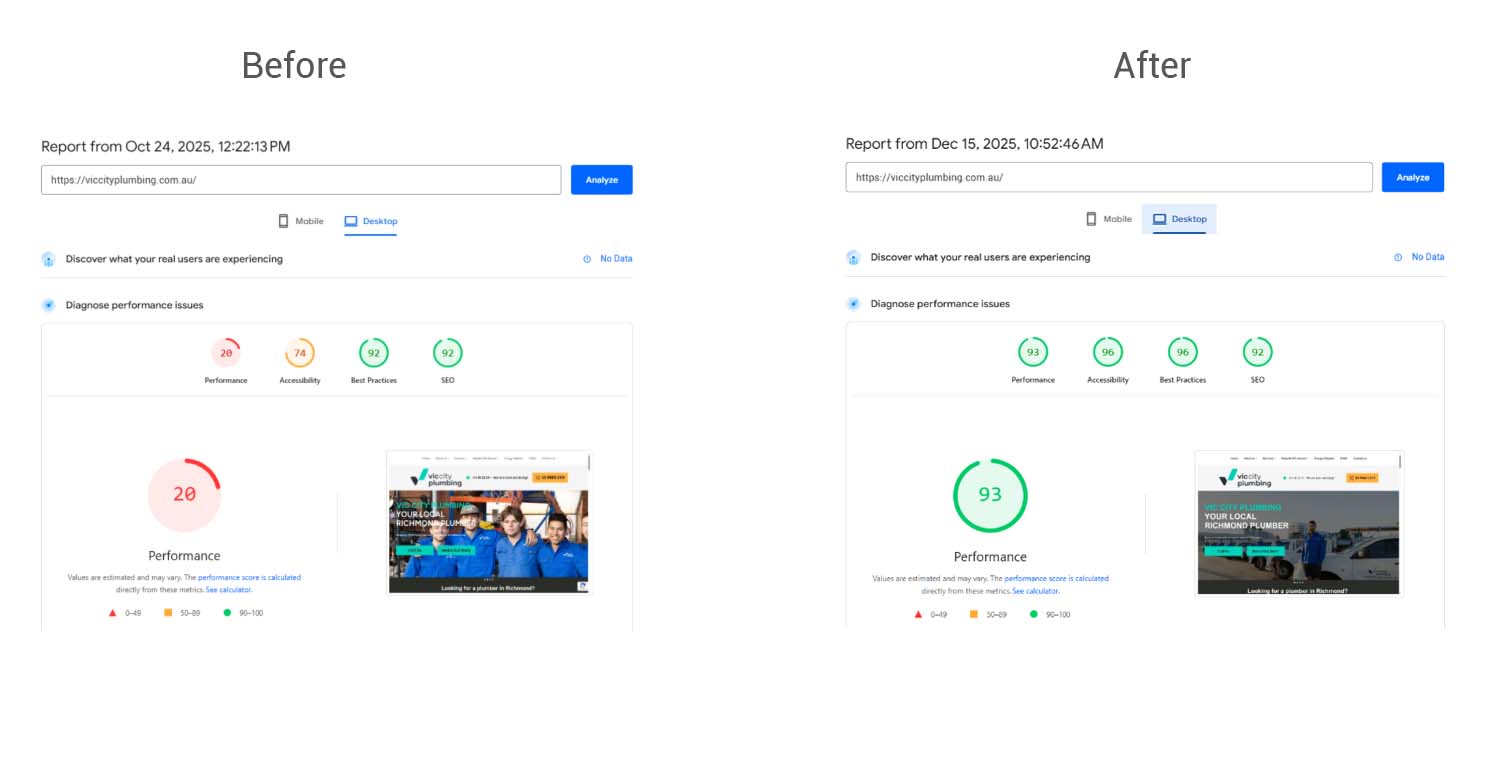The width and height of the screenshot is (1500, 770).
Task: Click the Diagnose performance issues icon in Before report
Action: tap(48, 305)
